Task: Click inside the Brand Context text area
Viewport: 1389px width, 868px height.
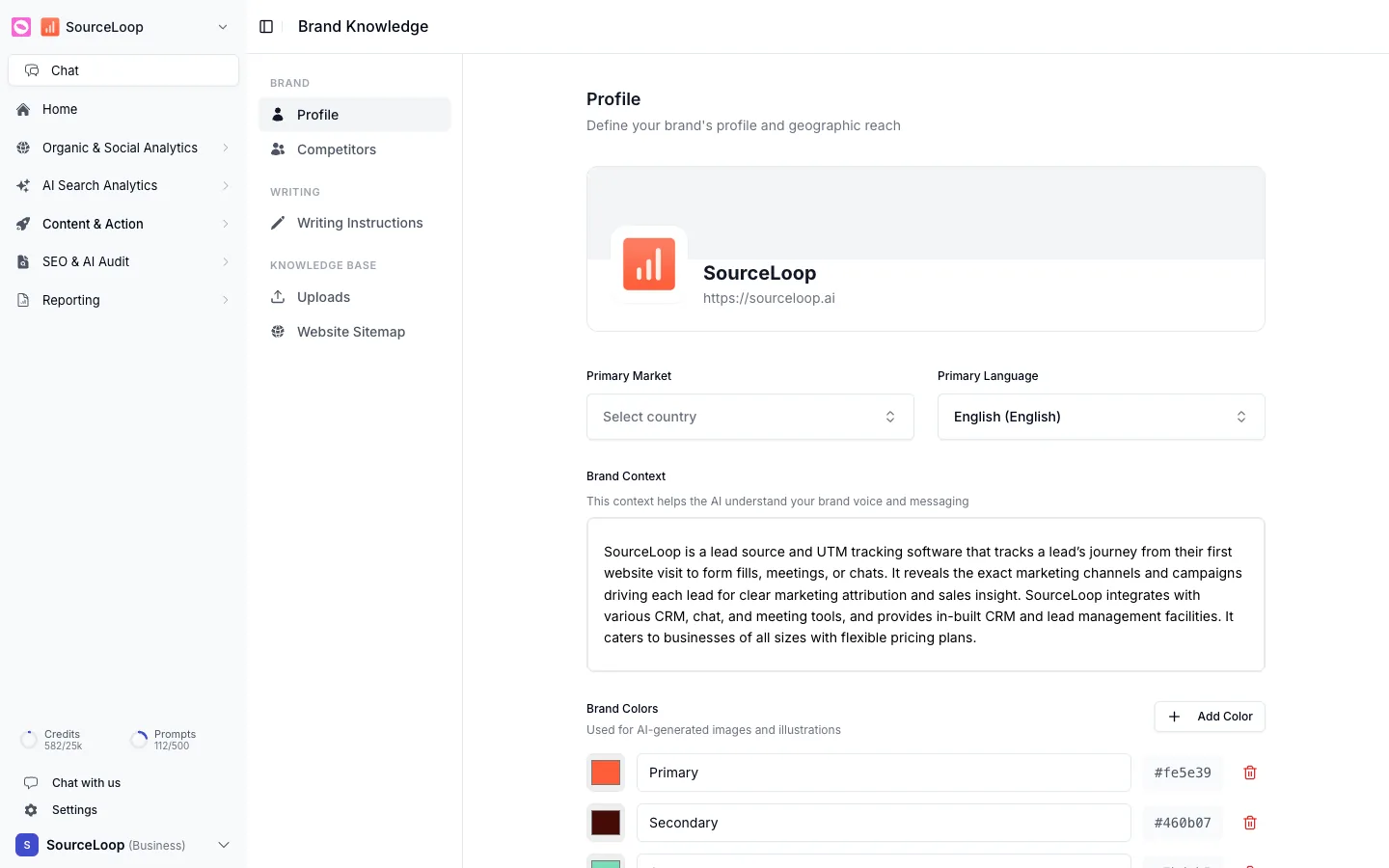Action: pos(926,595)
